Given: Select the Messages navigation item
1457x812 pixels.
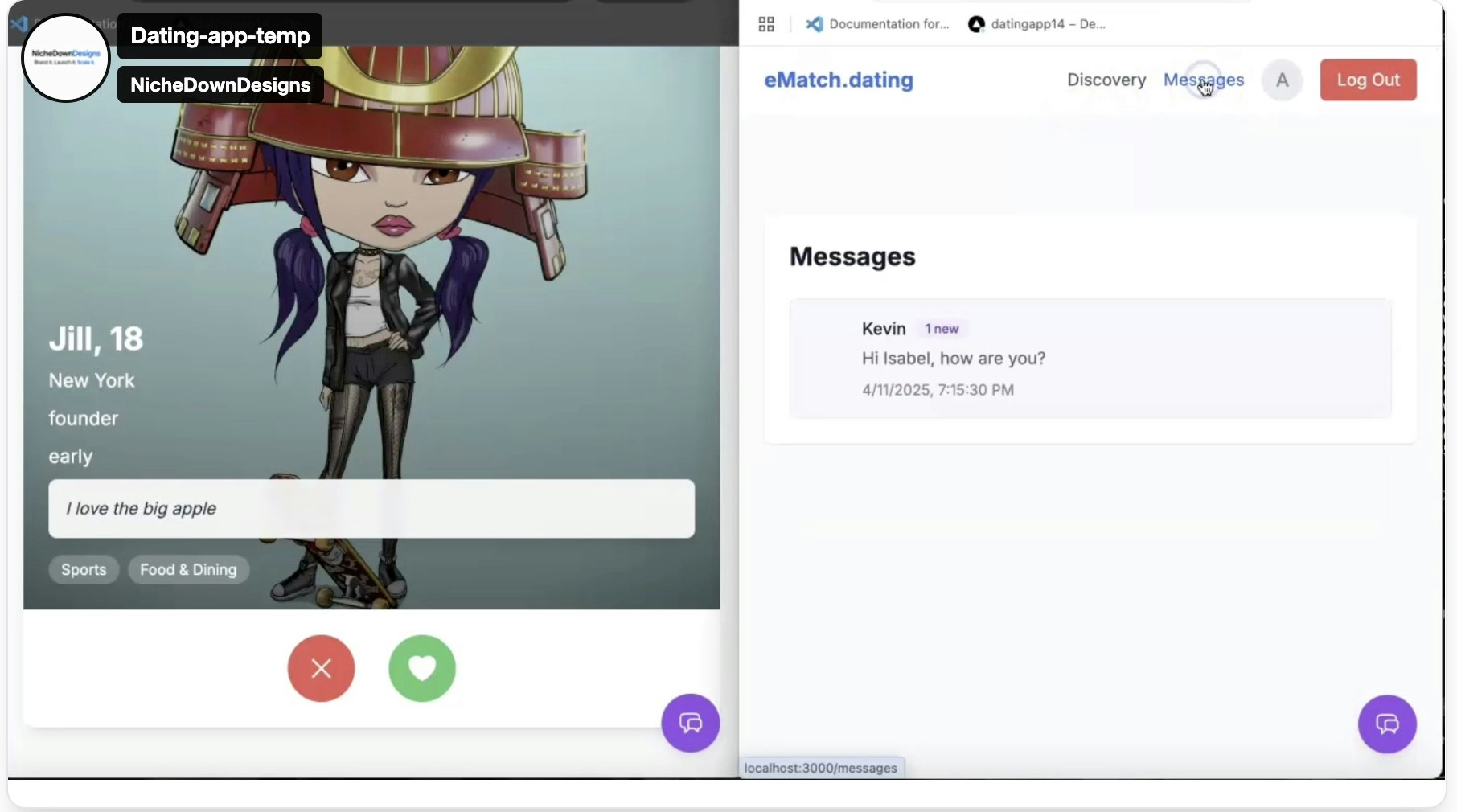Looking at the screenshot, I should tap(1203, 80).
